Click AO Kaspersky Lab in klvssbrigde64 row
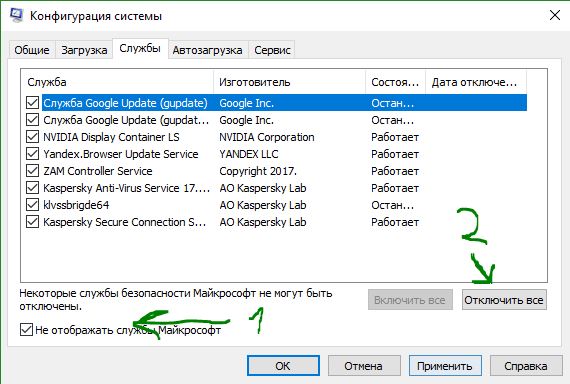 [x=263, y=205]
